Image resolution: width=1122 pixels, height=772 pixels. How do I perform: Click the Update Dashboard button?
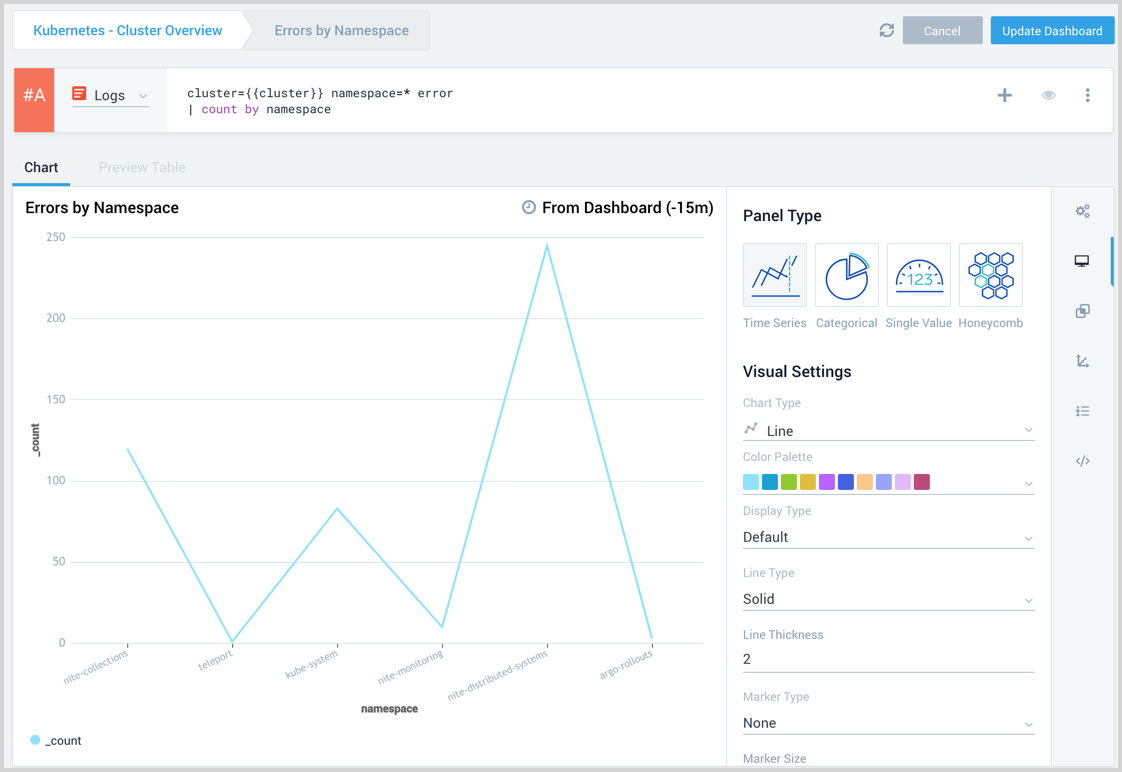click(x=1052, y=31)
